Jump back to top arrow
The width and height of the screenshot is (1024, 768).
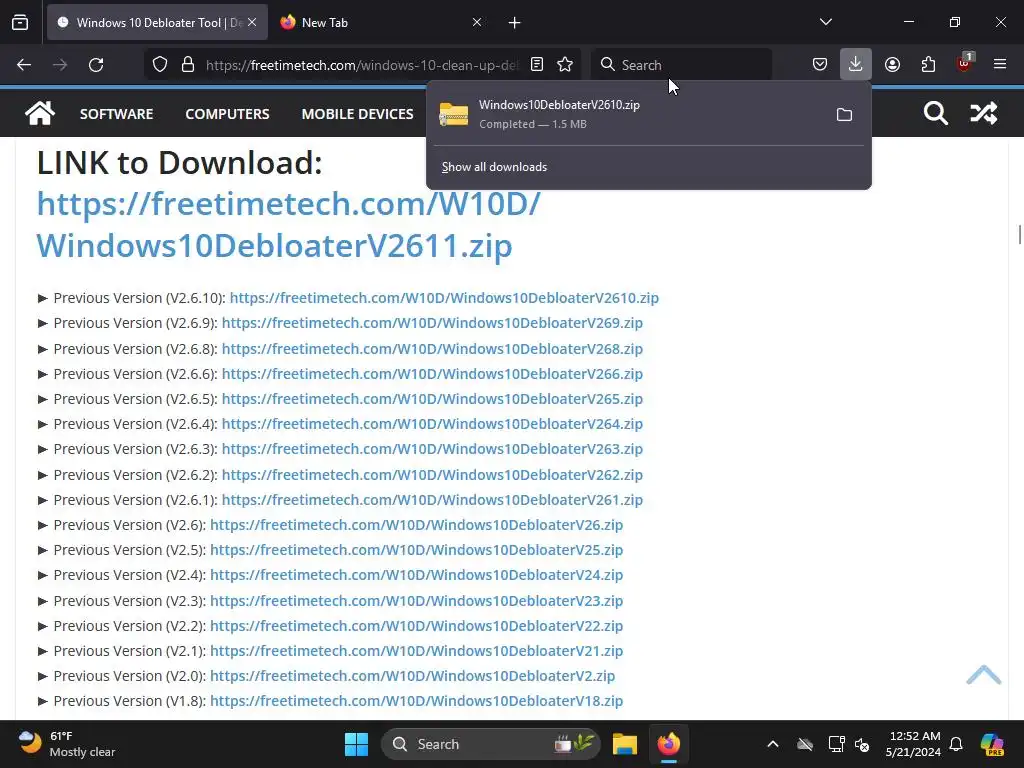pyautogui.click(x=984, y=675)
